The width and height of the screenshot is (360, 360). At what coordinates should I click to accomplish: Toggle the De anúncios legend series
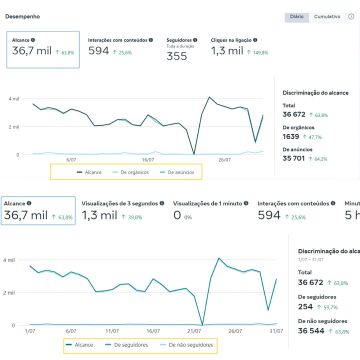tap(177, 172)
